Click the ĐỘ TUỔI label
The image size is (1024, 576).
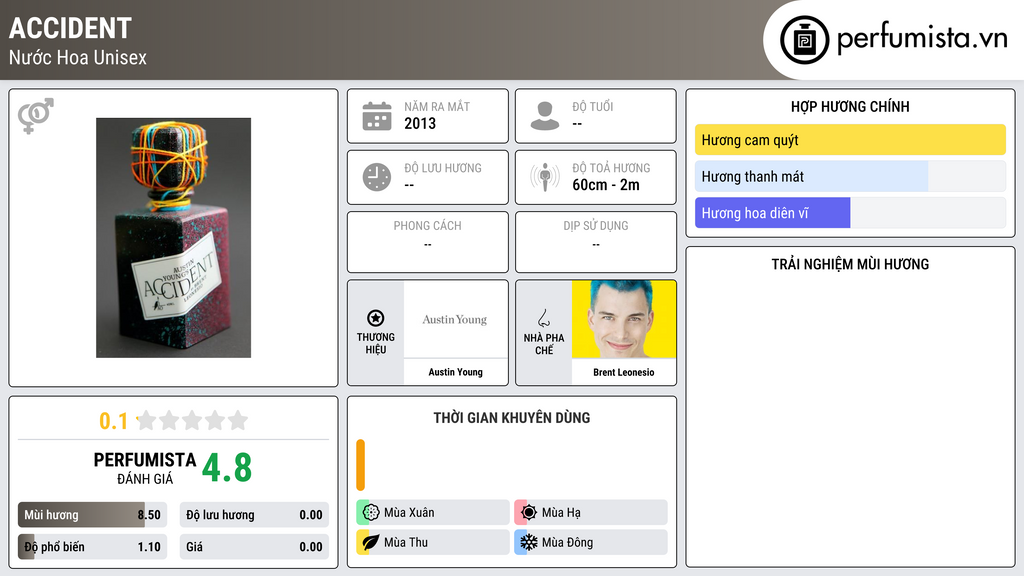click(593, 106)
